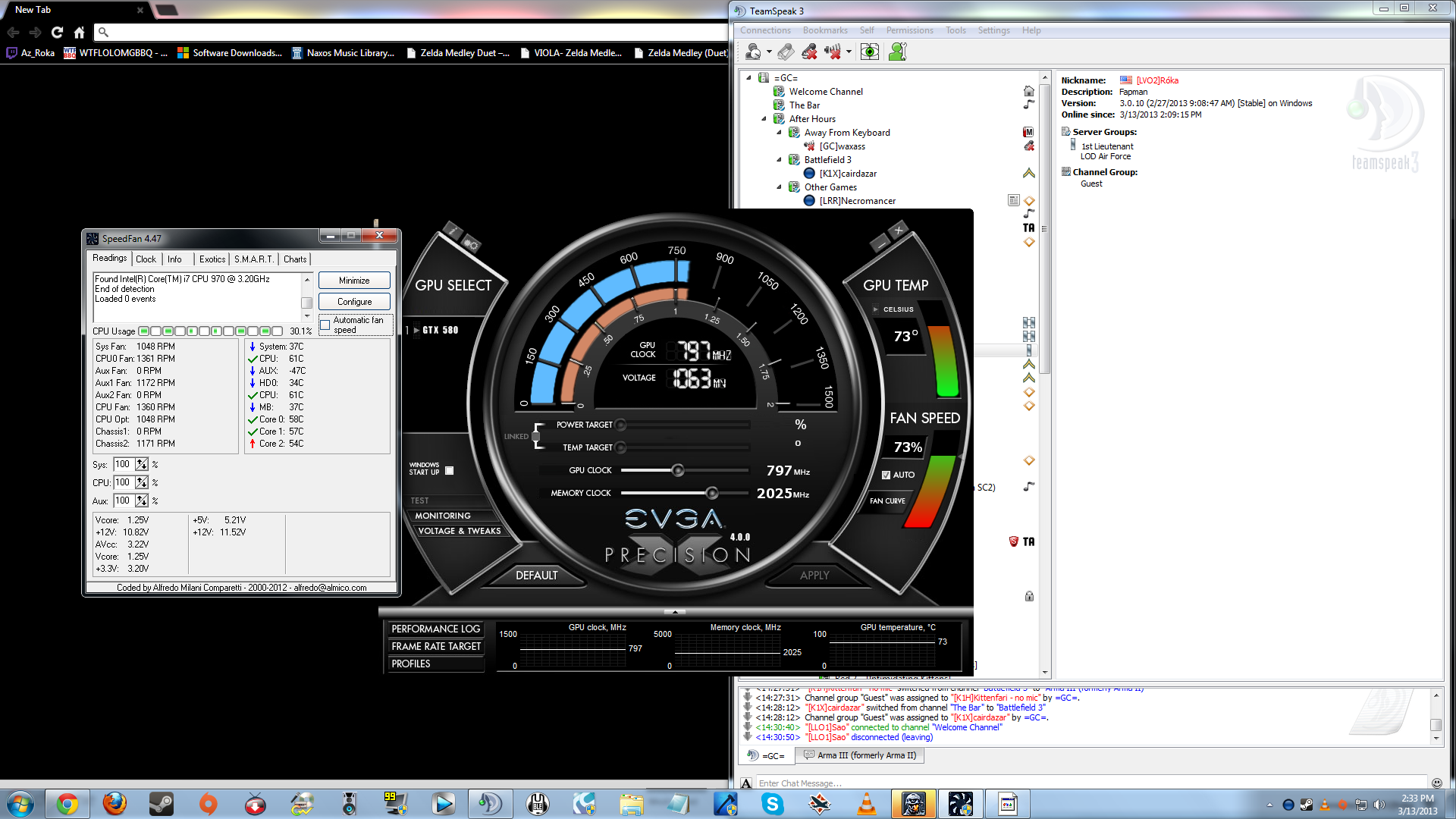Image resolution: width=1456 pixels, height=819 pixels.
Task: Click the activate microphone icon in TeamSpeak toolbar
Action: tap(786, 52)
